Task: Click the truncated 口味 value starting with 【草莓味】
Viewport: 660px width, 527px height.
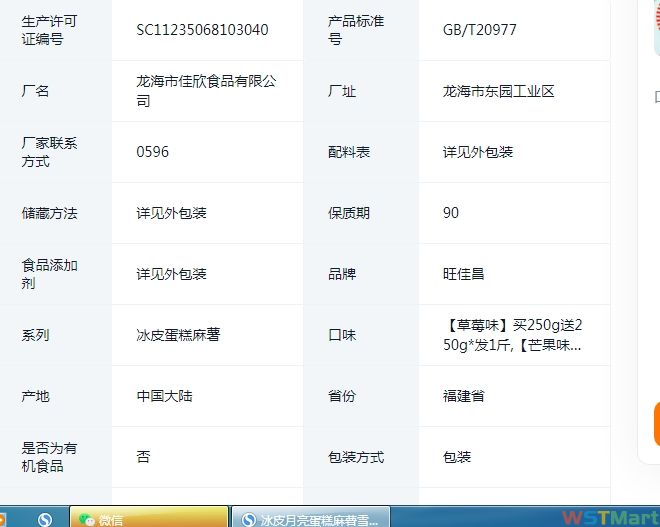Action: (x=512, y=335)
